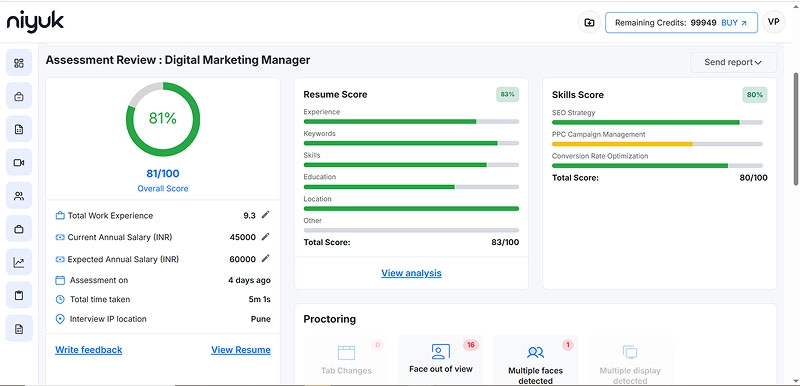
Task: Click the 81% overall score ring
Action: tap(163, 119)
